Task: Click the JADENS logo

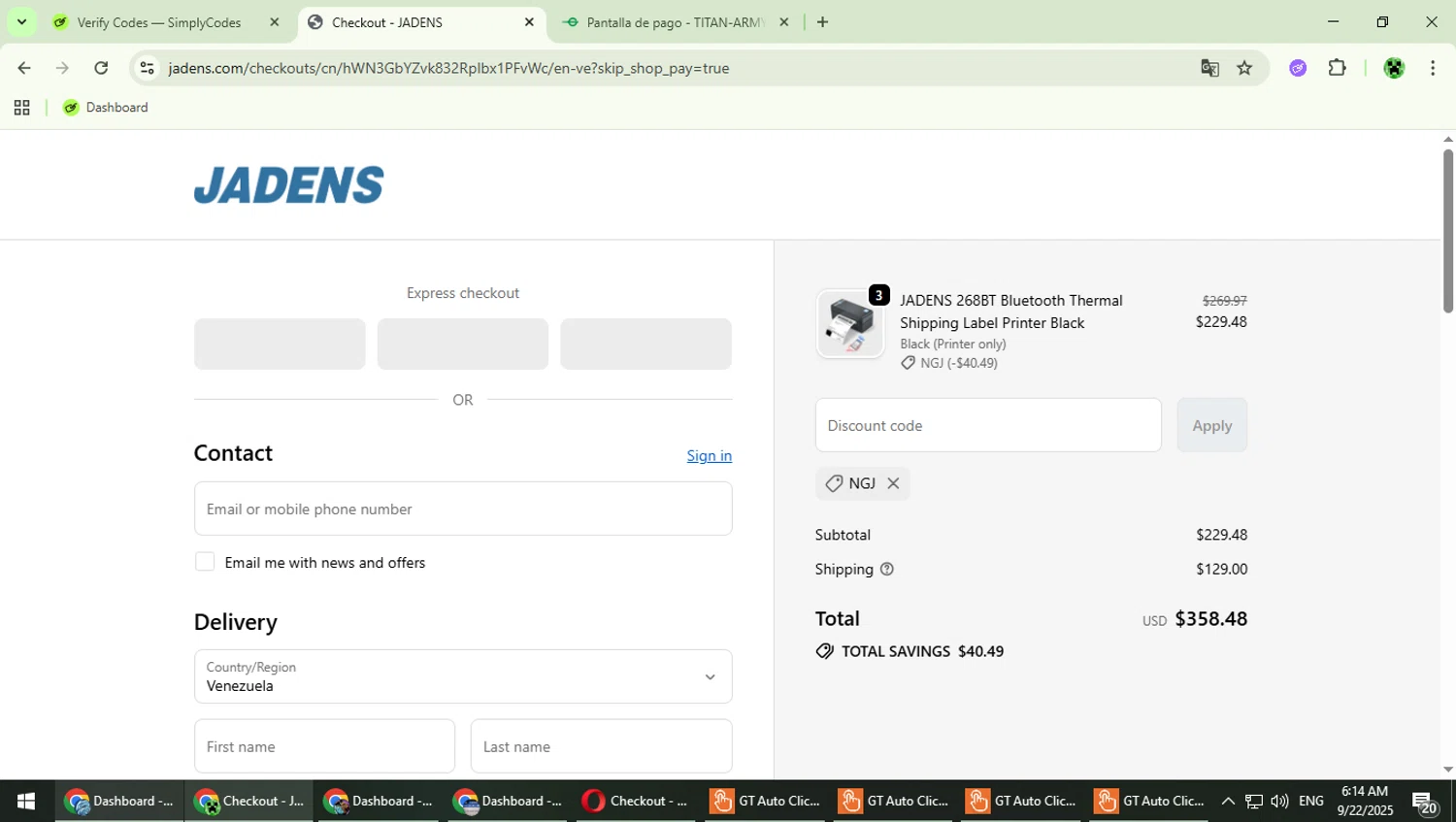Action: pyautogui.click(x=288, y=184)
